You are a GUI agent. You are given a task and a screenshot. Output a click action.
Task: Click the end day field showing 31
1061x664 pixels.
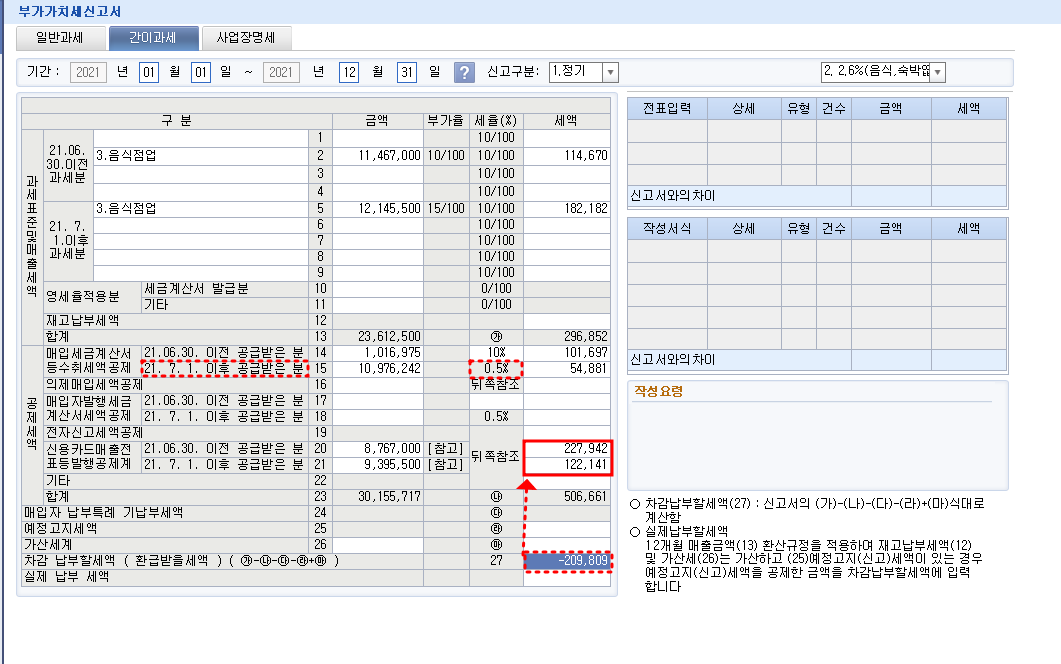pyautogui.click(x=407, y=72)
